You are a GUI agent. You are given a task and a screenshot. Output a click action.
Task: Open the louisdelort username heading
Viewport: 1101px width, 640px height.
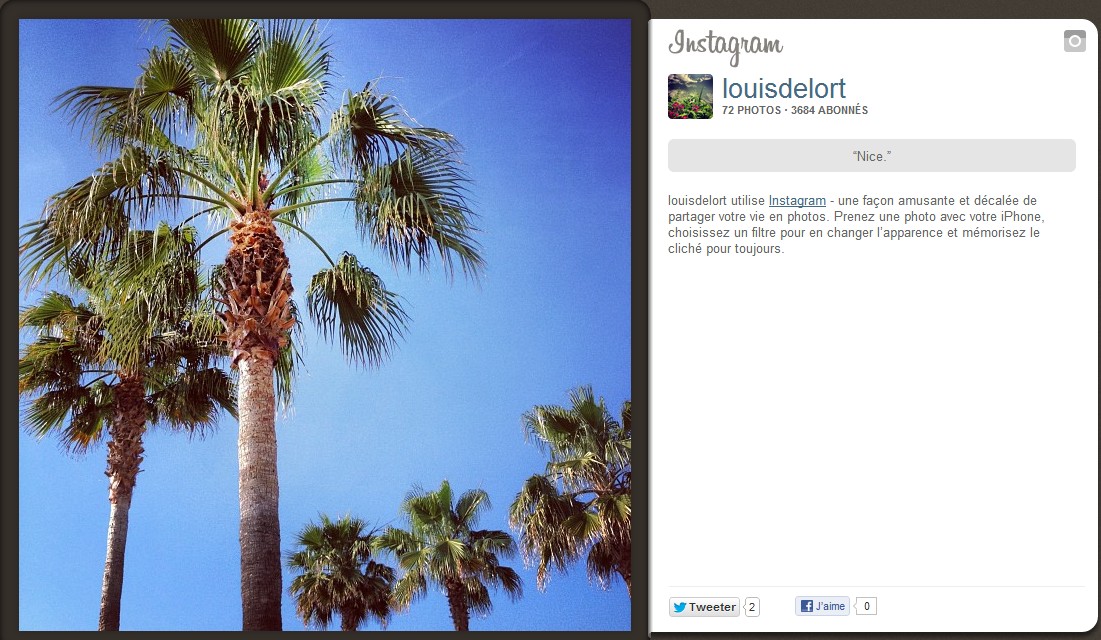click(784, 89)
